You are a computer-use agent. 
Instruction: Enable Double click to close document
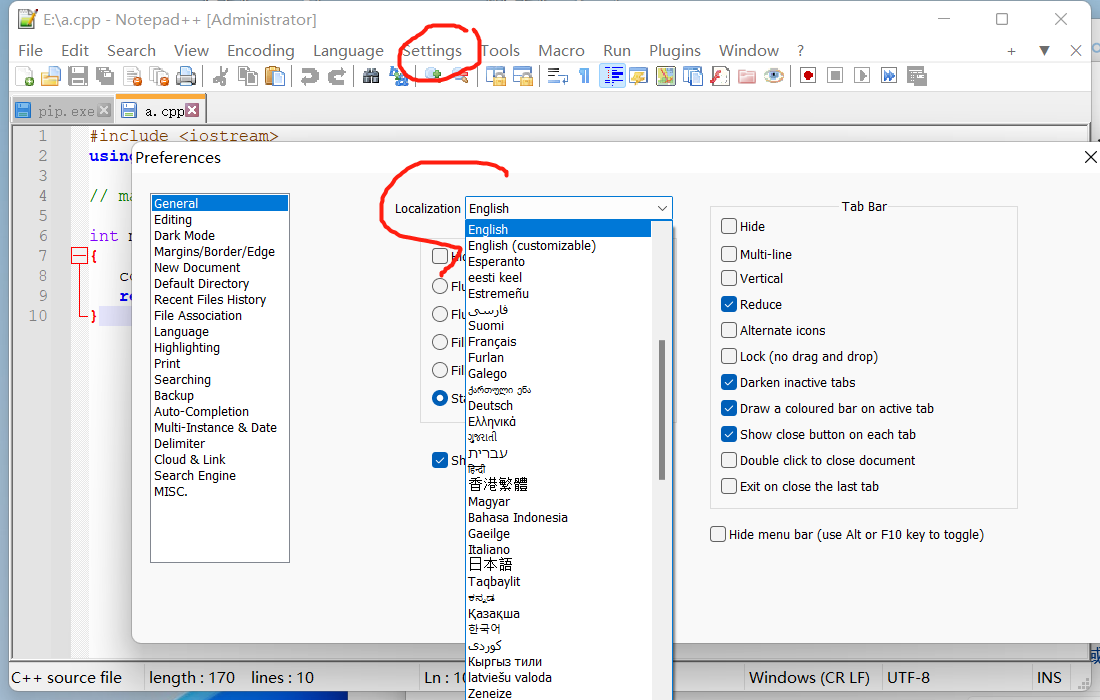[x=729, y=460]
